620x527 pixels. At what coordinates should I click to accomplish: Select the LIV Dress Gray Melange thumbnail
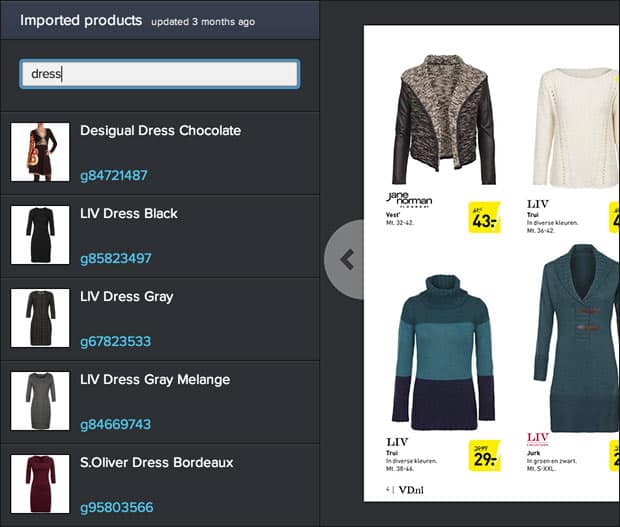[x=40, y=401]
